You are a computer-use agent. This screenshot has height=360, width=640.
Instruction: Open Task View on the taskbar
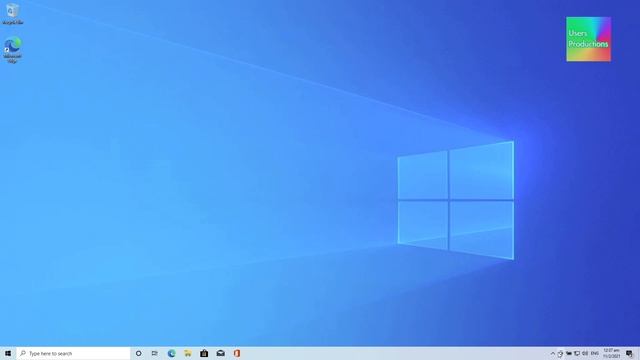(x=155, y=353)
